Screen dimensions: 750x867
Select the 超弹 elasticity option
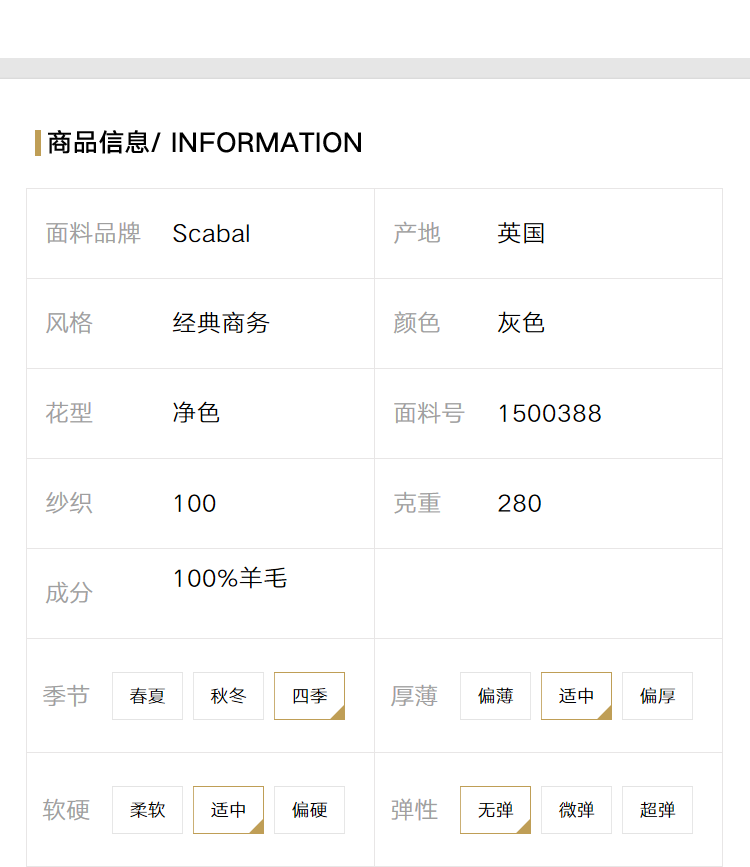coord(657,809)
